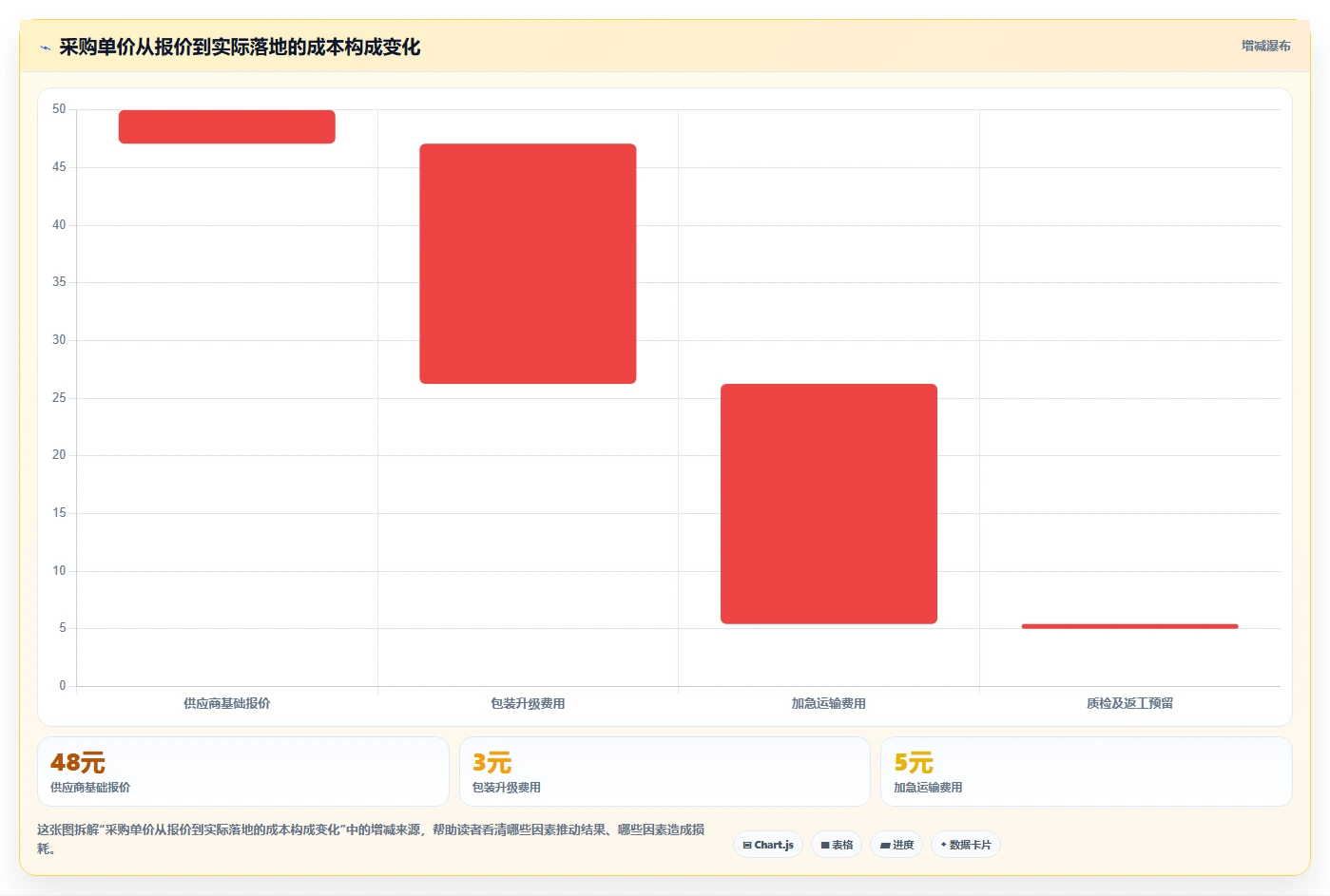
Task: Click the y-axis value 0
Action: 63,685
